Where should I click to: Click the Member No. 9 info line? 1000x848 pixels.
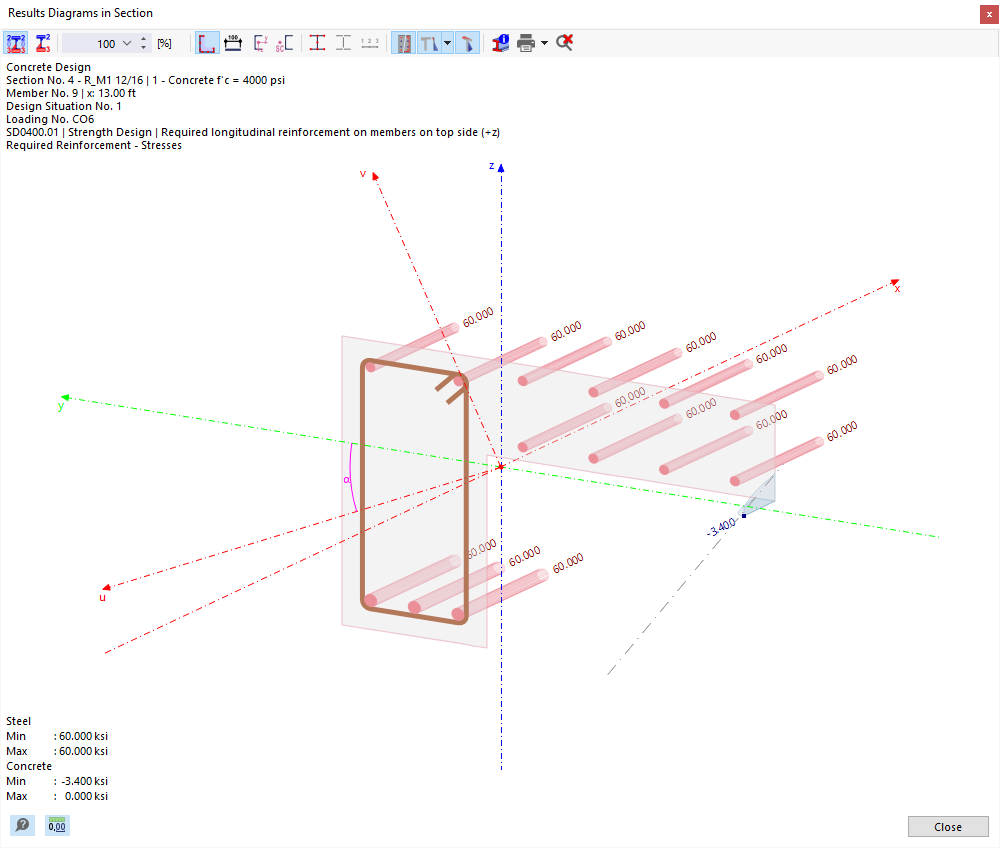pos(71,93)
